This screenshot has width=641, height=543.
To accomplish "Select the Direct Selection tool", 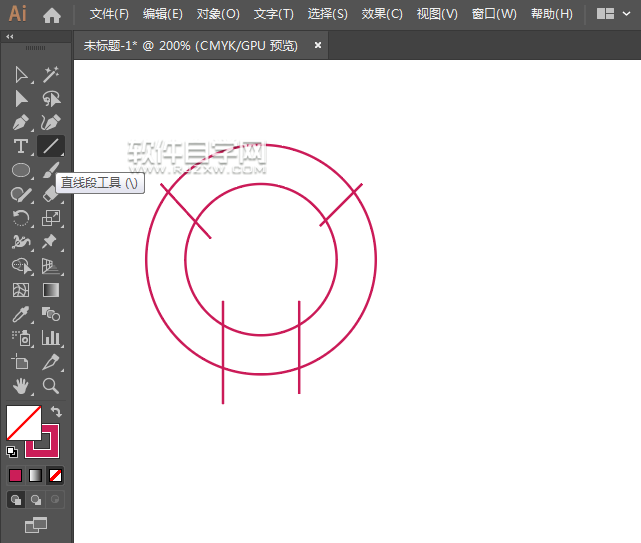I will 21,98.
